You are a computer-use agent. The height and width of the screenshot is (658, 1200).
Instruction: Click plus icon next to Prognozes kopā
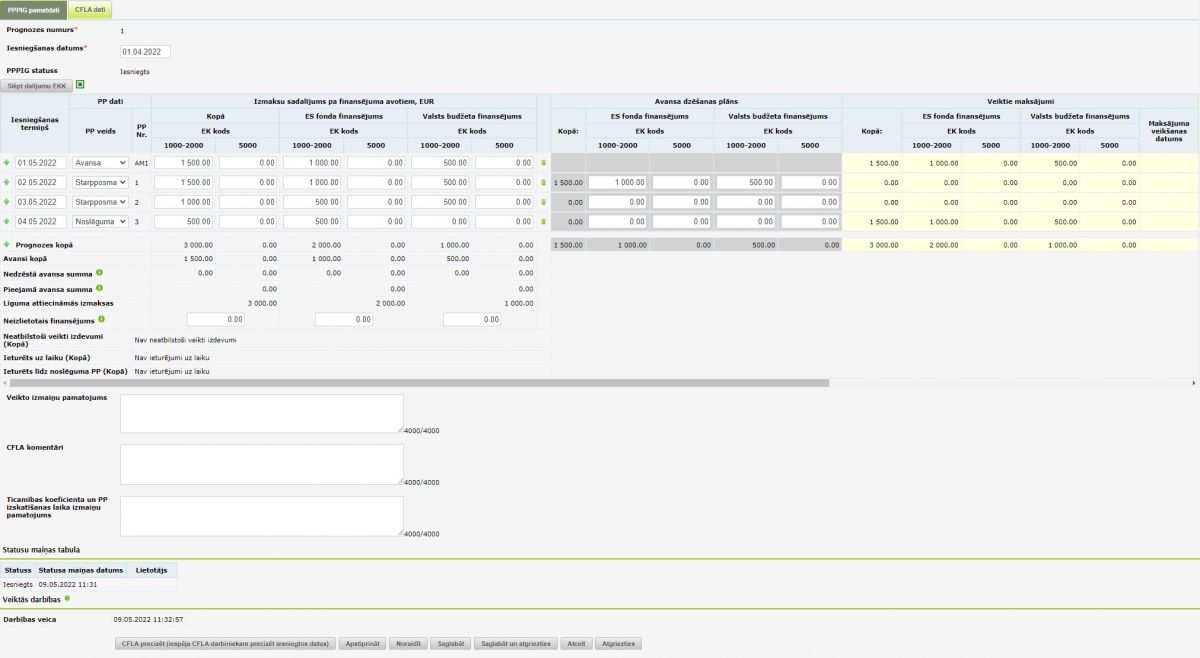point(7,245)
